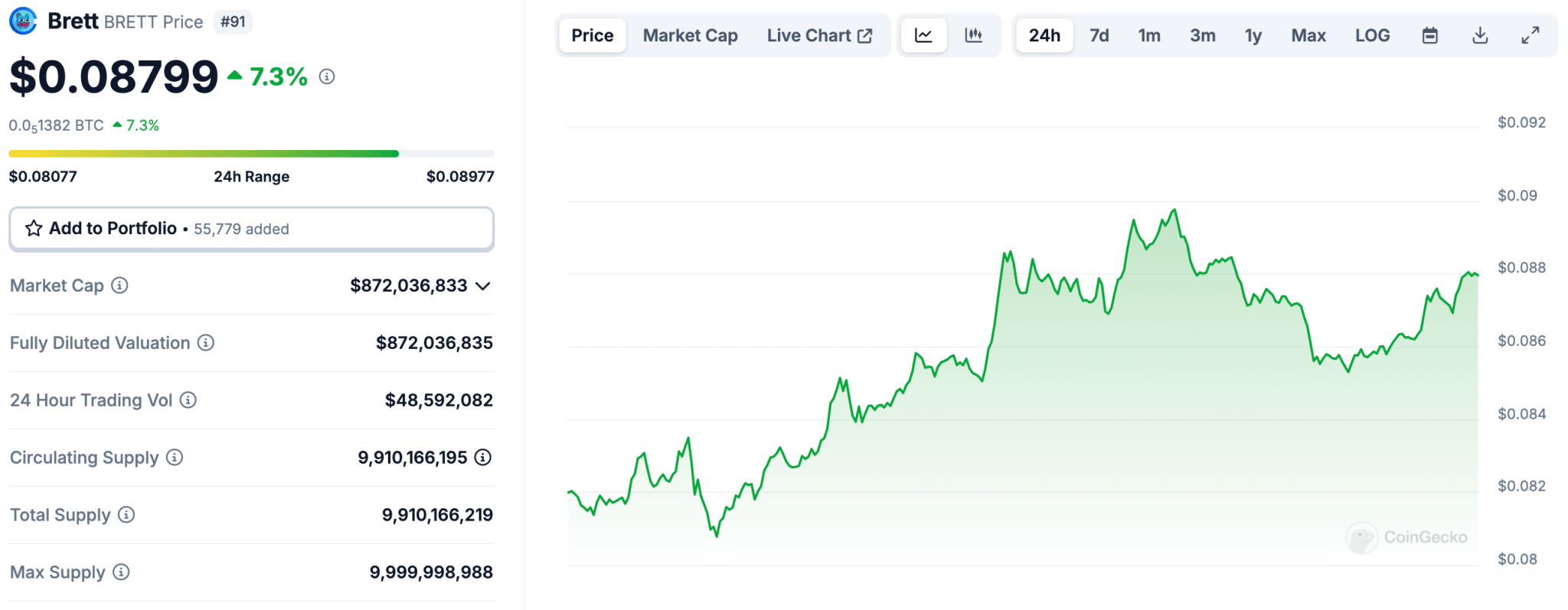
Task: Select the 24h time range
Action: (1044, 35)
